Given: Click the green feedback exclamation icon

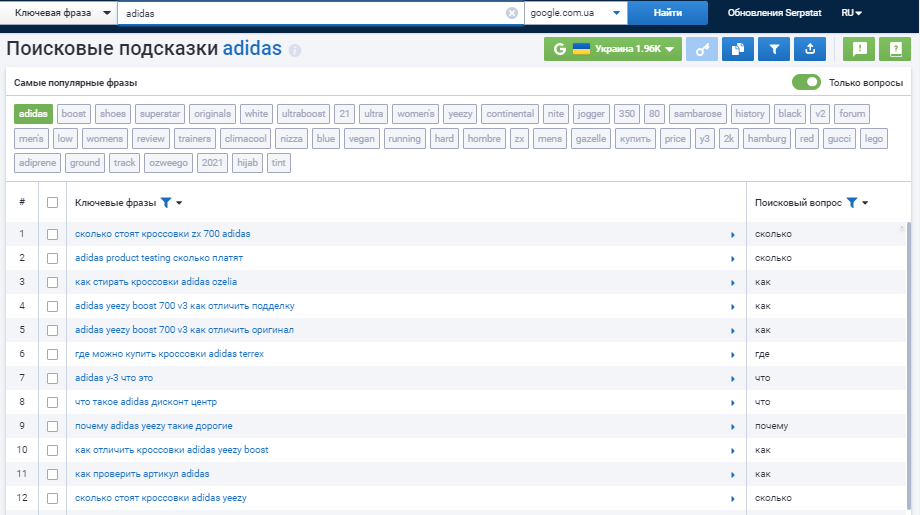Looking at the screenshot, I should (859, 49).
